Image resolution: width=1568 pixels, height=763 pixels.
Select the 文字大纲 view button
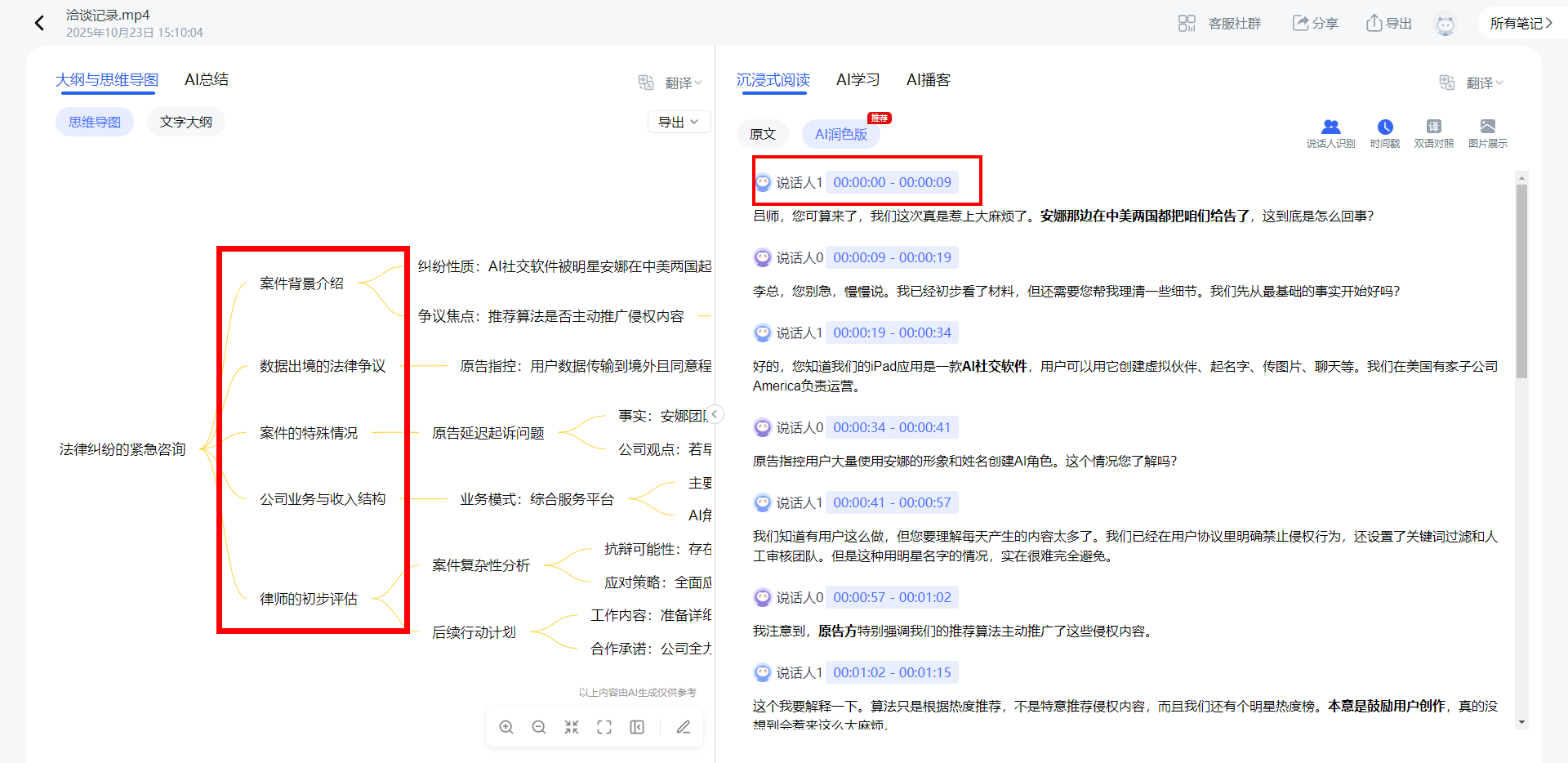[x=186, y=122]
